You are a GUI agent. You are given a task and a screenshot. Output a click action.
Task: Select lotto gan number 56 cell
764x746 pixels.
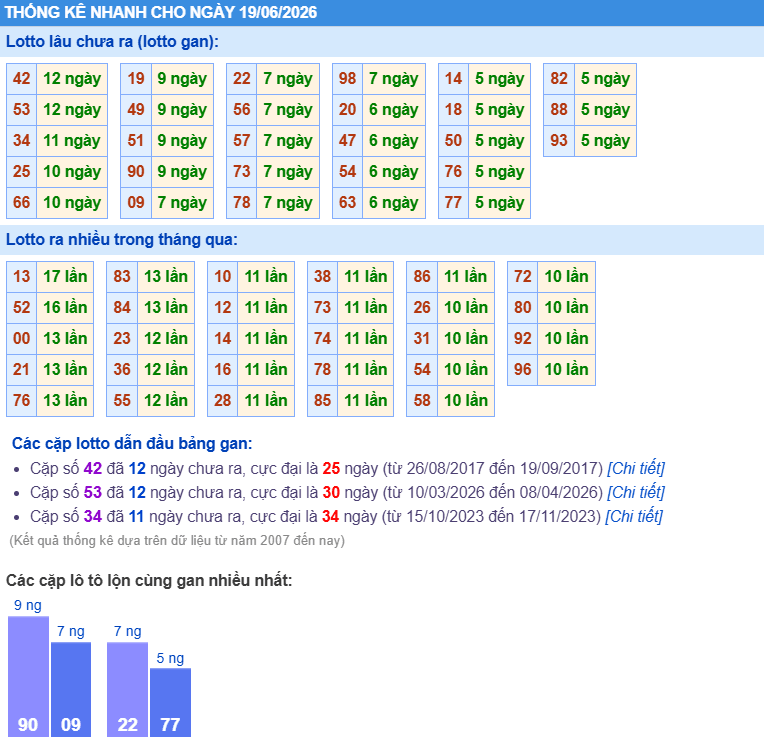tap(242, 110)
